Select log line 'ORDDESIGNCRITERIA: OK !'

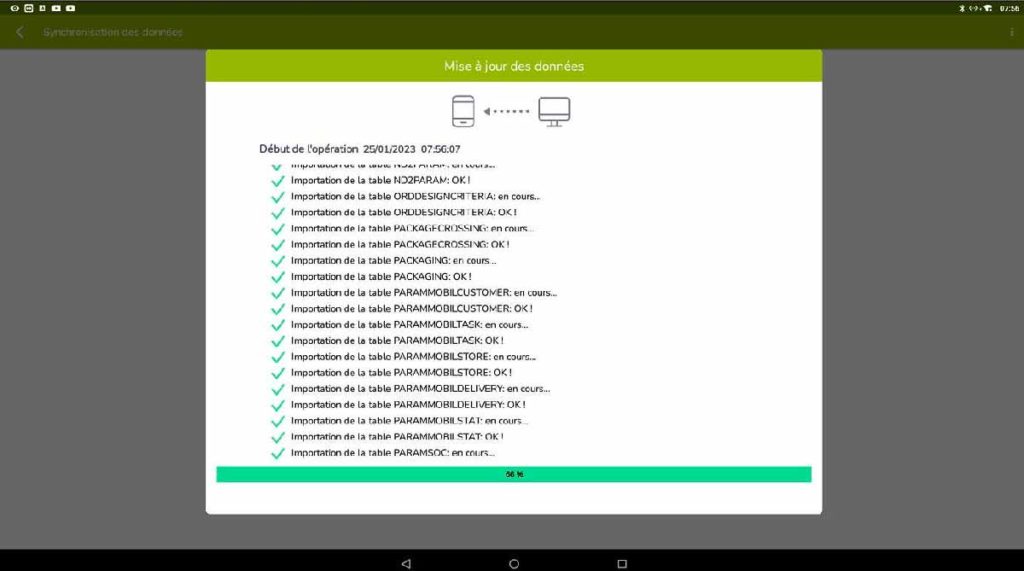tap(404, 212)
